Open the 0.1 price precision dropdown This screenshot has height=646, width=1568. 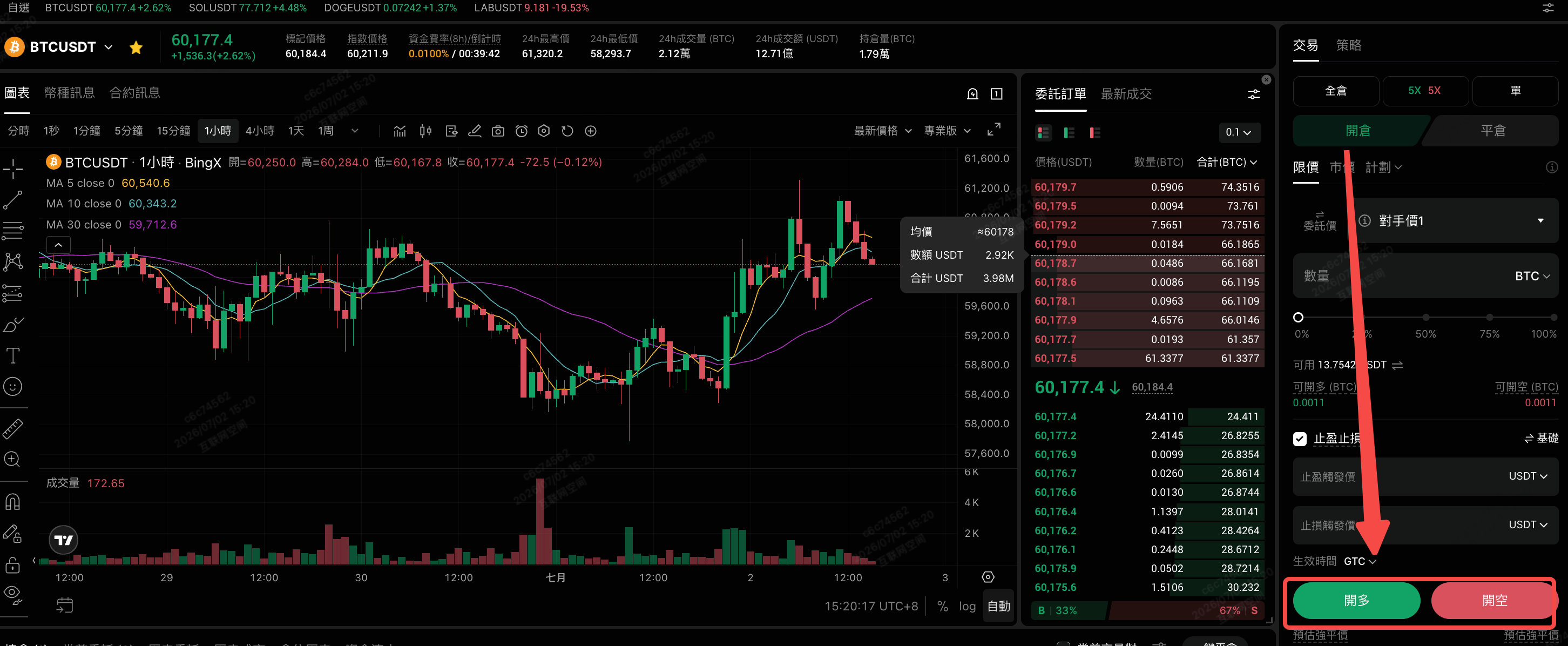(1239, 132)
